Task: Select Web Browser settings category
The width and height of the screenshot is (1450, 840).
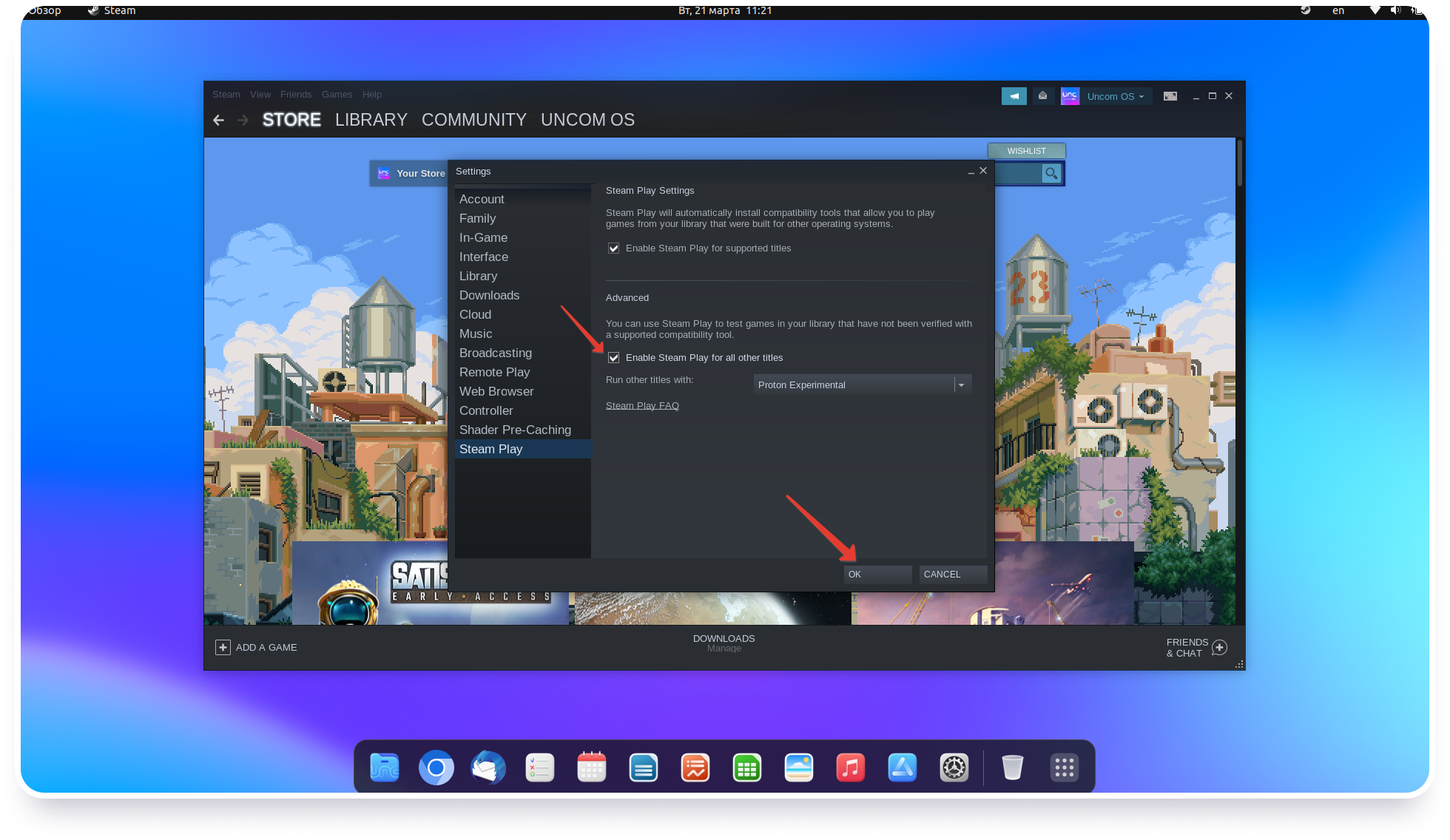Action: pos(523,391)
